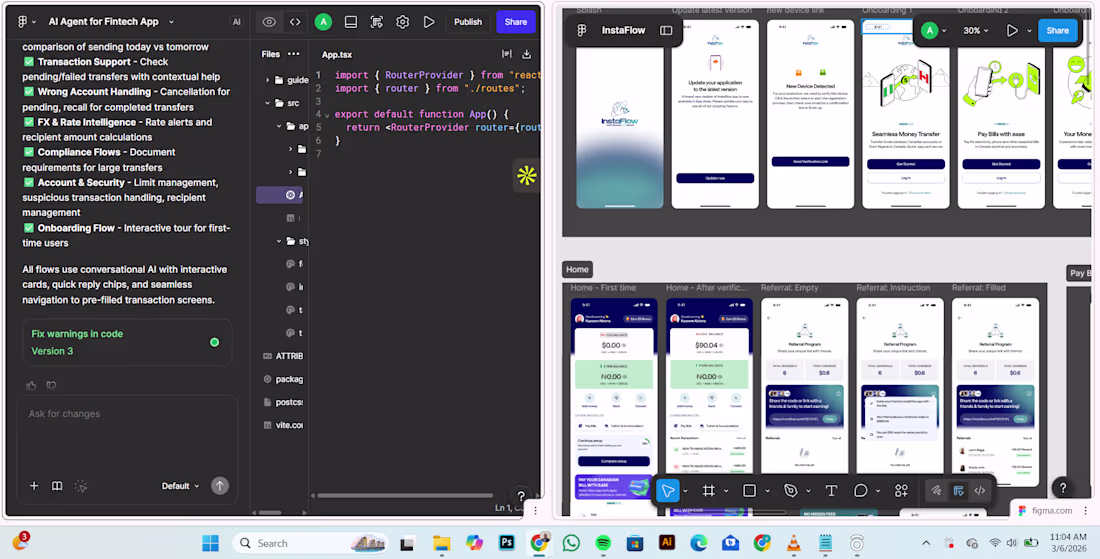Click thumbs up feedback icon
The height and width of the screenshot is (559, 1100).
pyautogui.click(x=31, y=385)
